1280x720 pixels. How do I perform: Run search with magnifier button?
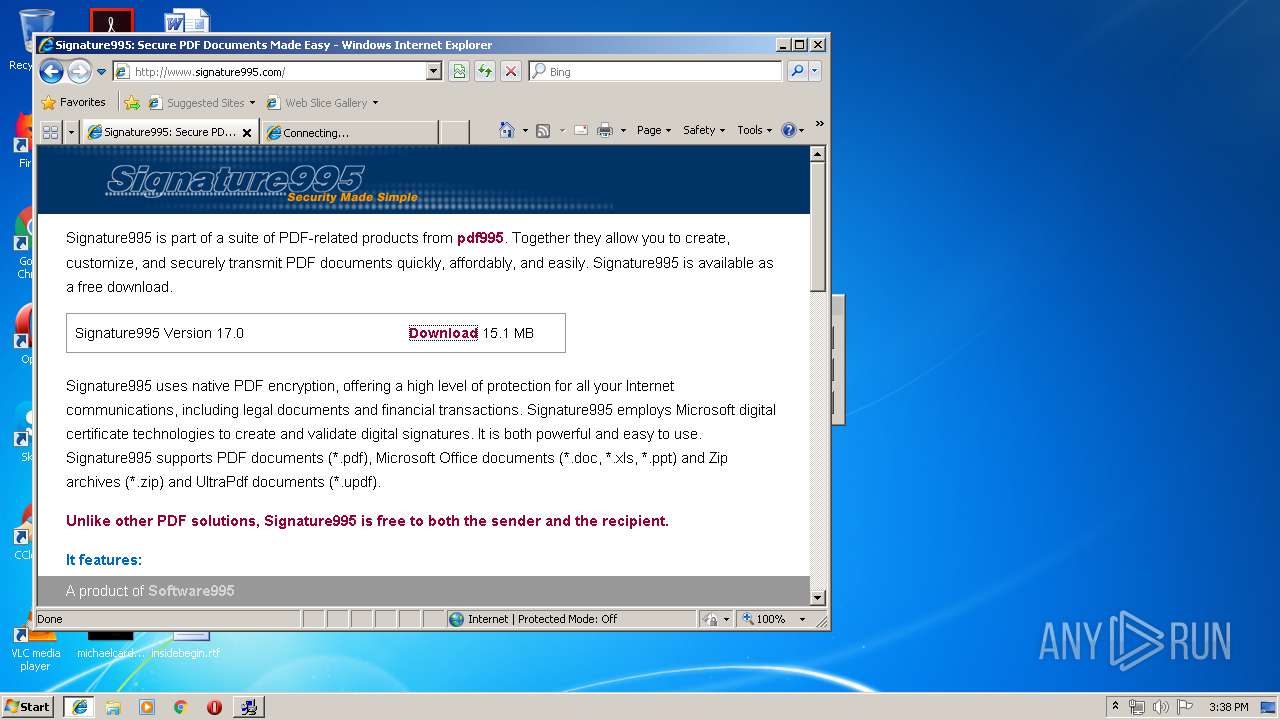click(797, 71)
